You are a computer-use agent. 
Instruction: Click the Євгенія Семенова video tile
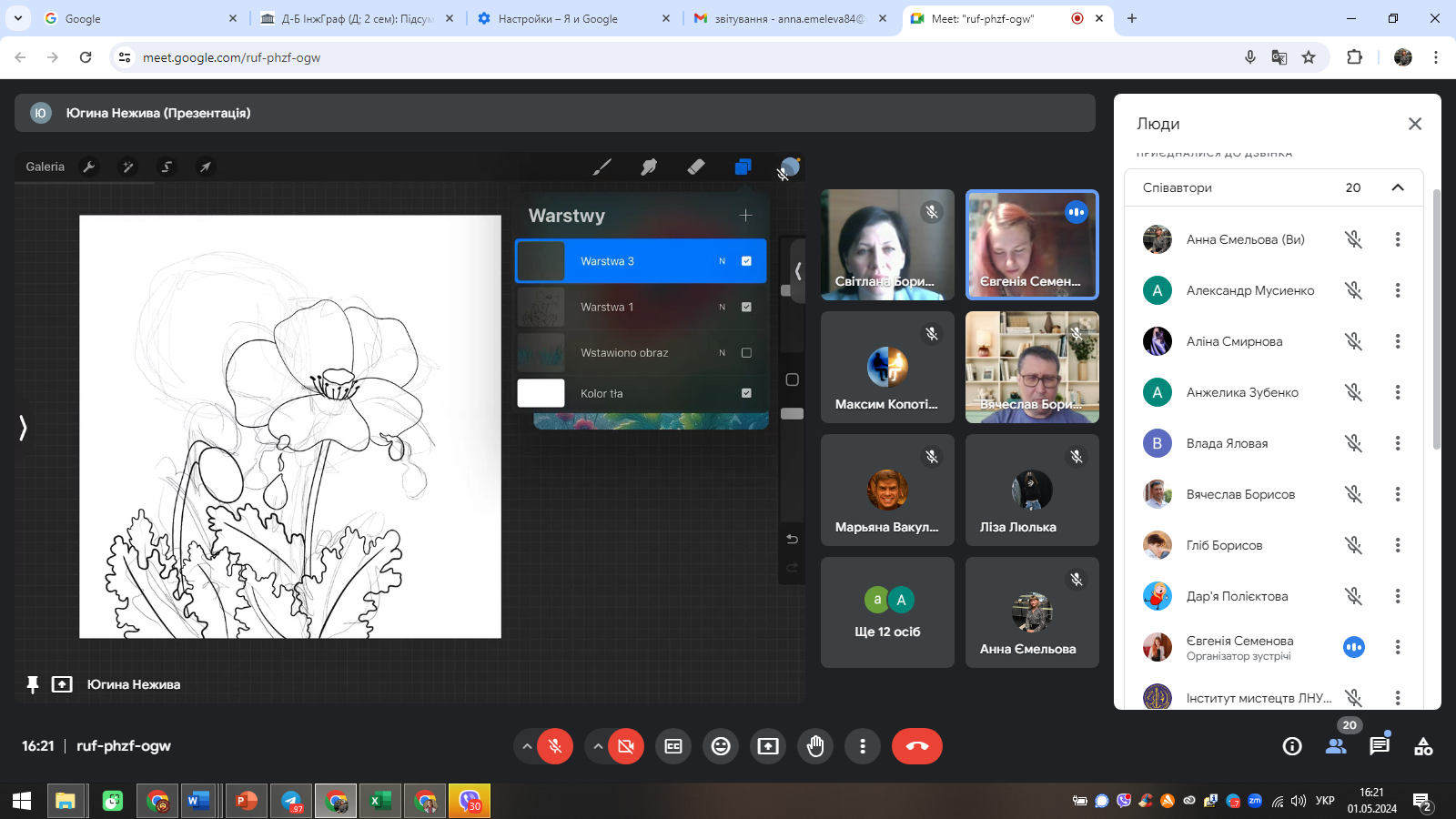1032,245
